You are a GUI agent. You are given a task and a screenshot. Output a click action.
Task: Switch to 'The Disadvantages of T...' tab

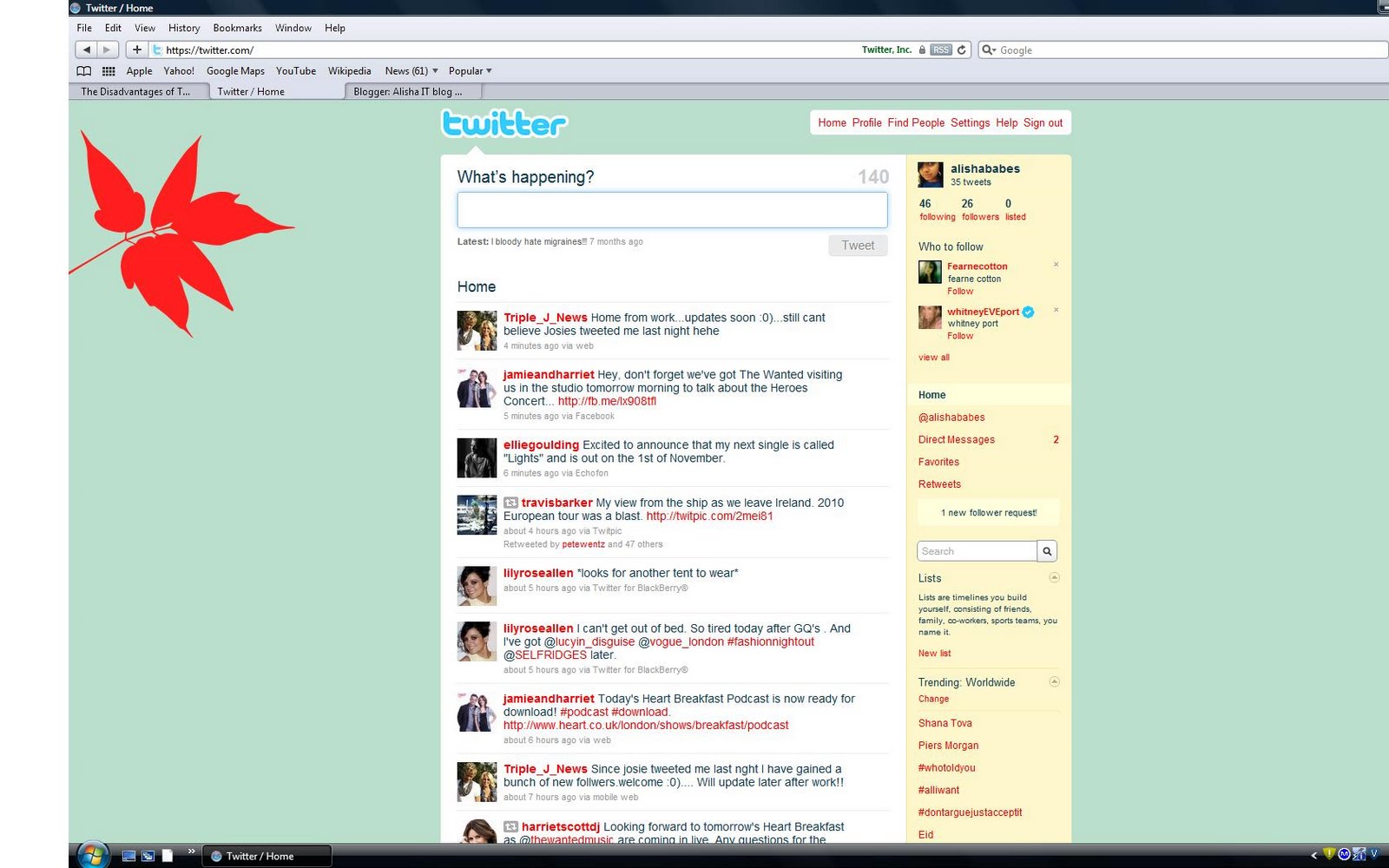pos(139,91)
